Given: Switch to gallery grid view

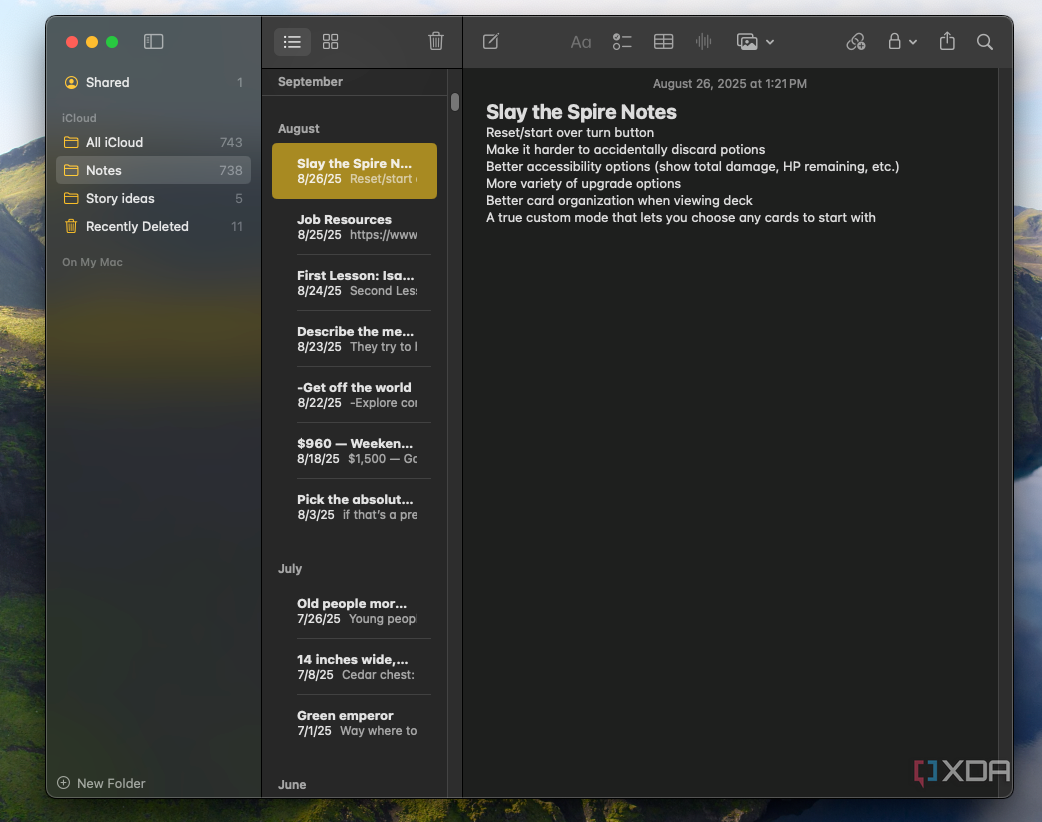Looking at the screenshot, I should click(x=330, y=42).
